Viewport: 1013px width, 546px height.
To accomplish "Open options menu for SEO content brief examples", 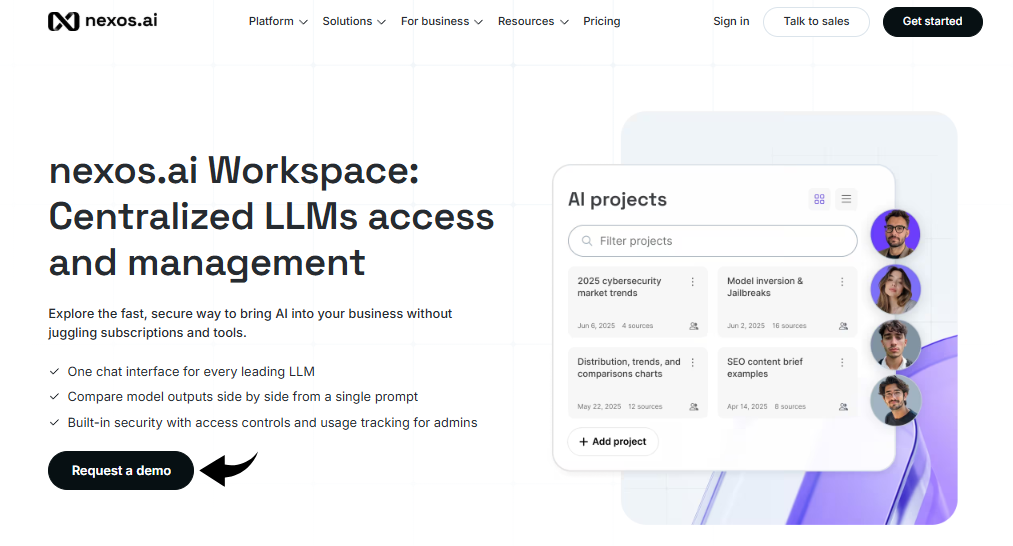I will (x=842, y=362).
